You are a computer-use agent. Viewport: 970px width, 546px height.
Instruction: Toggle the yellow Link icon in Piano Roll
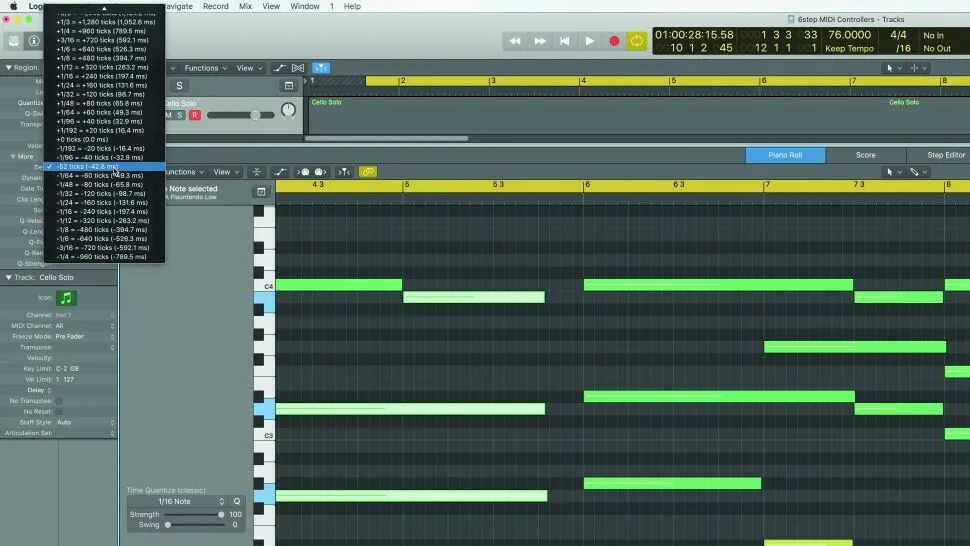click(x=367, y=172)
